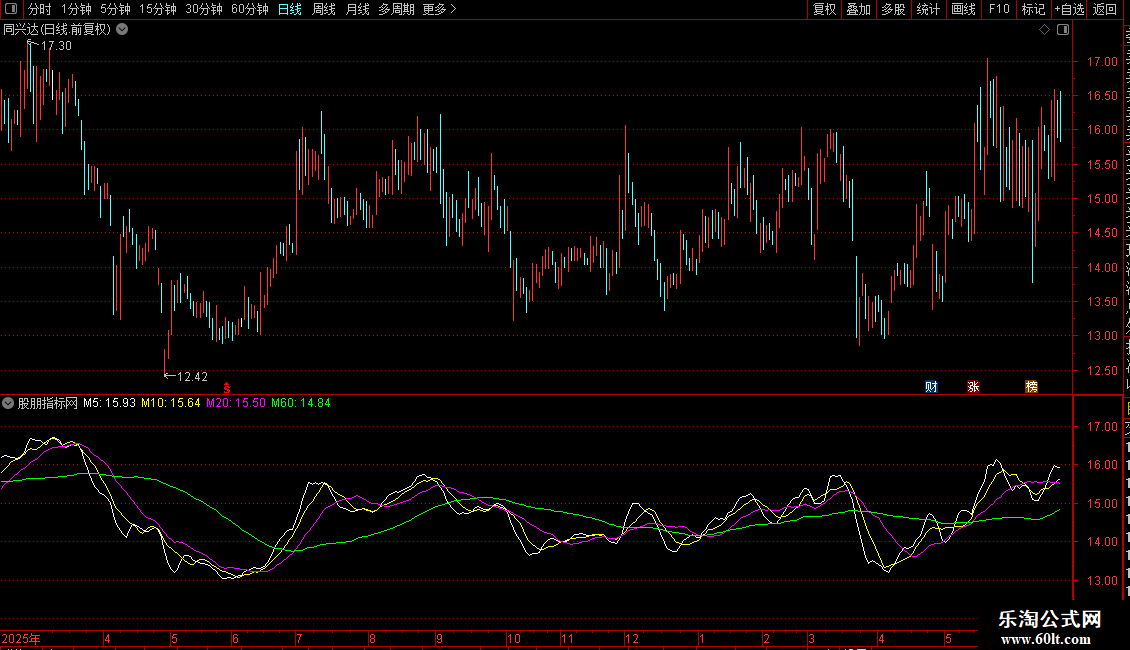The width and height of the screenshot is (1130, 650).
Task: Click 返回 to go back
Action: click(x=1104, y=9)
